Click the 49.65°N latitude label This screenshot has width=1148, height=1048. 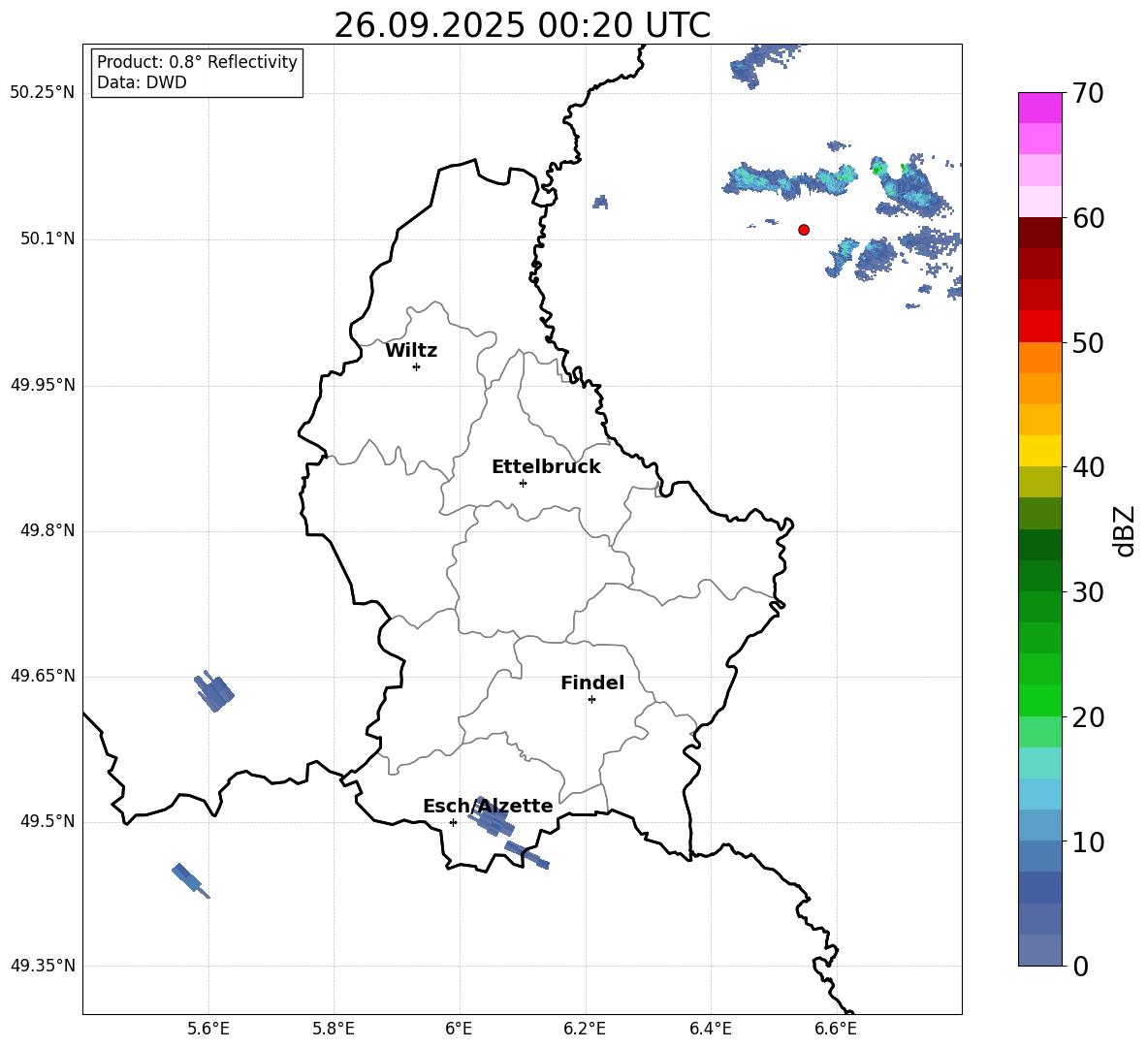pyautogui.click(x=43, y=676)
